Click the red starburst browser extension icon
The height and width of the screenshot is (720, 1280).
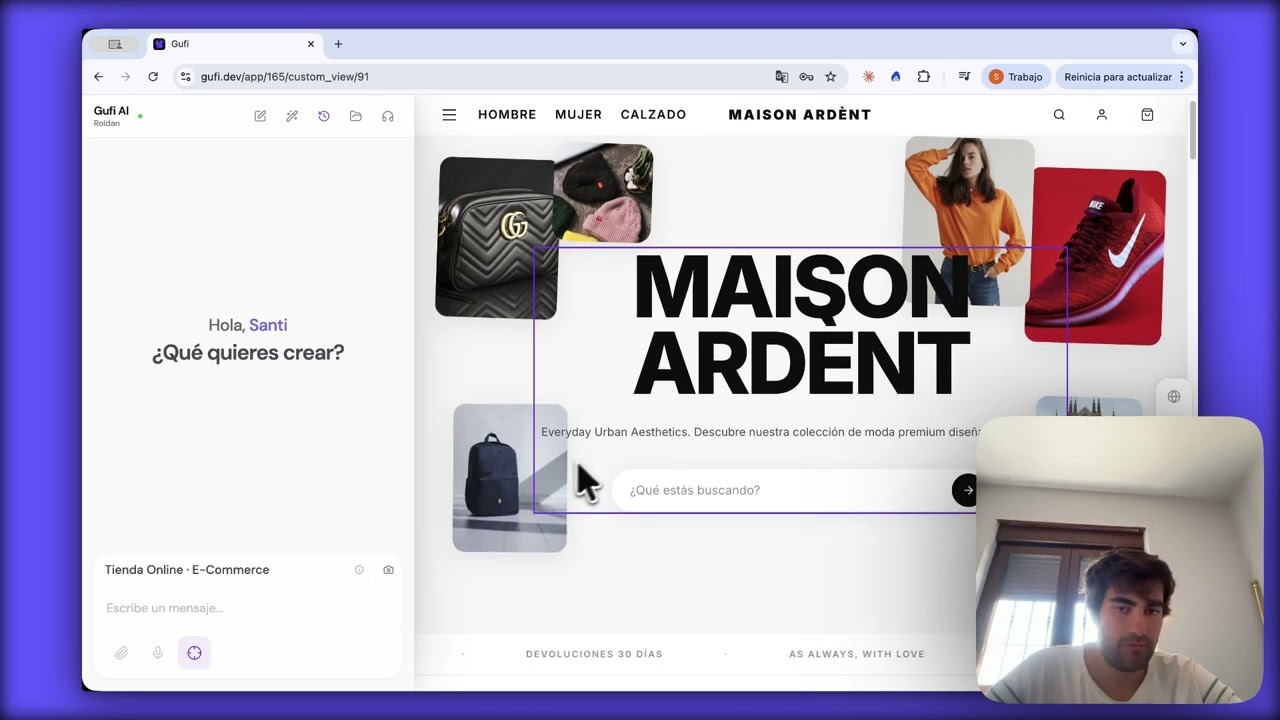click(868, 77)
